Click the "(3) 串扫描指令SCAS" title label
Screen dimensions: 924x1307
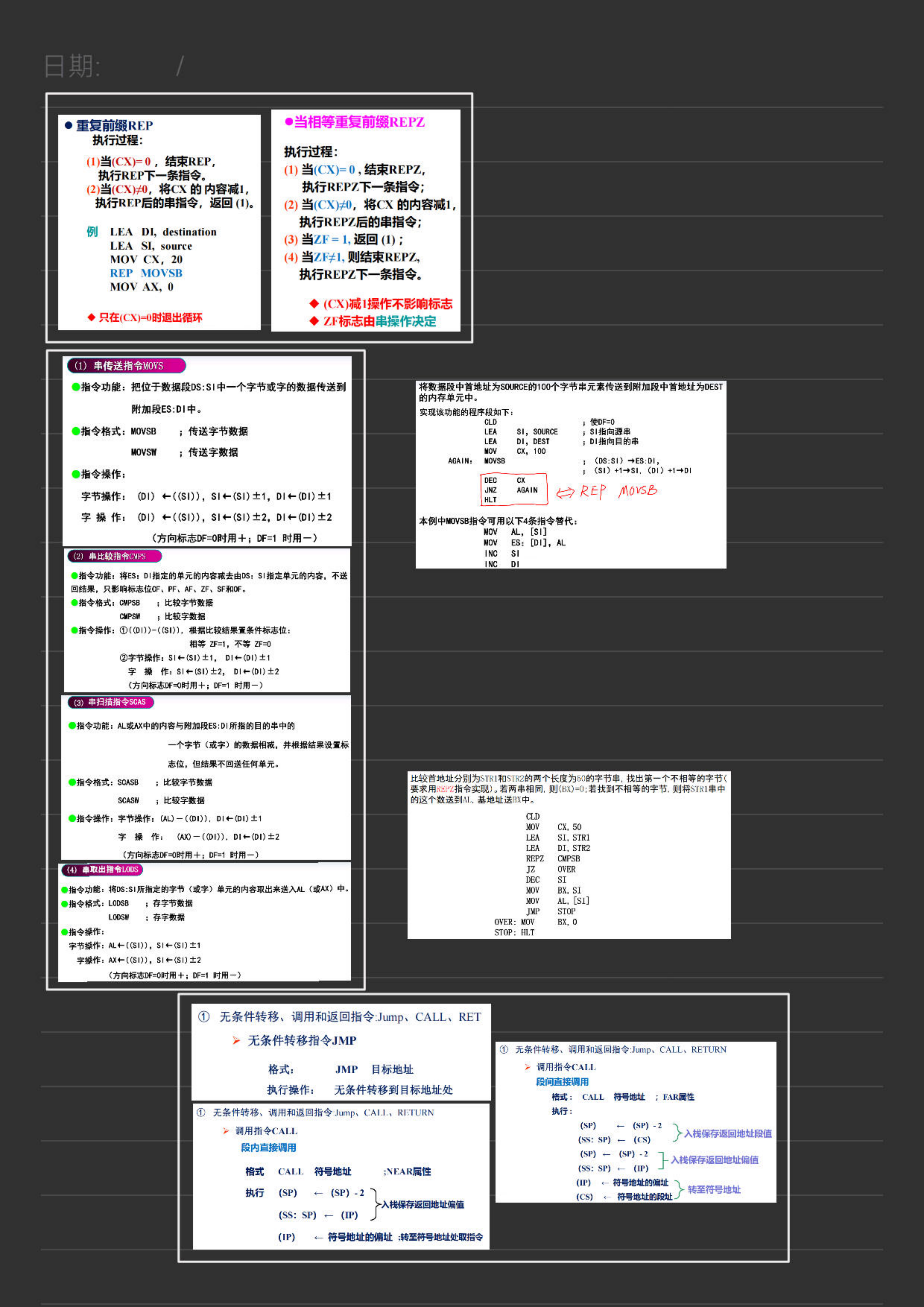coord(111,702)
